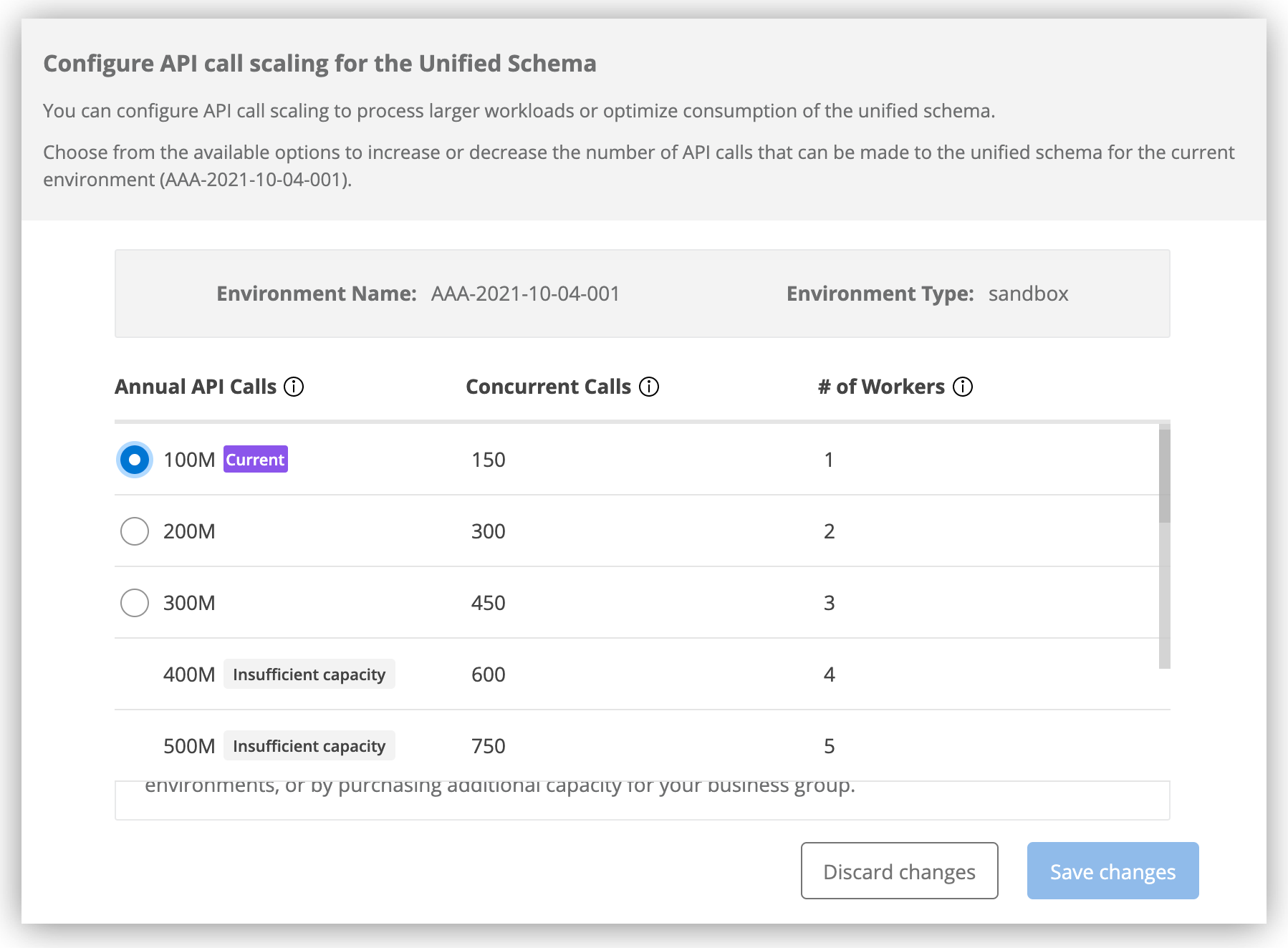Click the Save changes button
This screenshot has width=1288, height=948.
(1112, 871)
